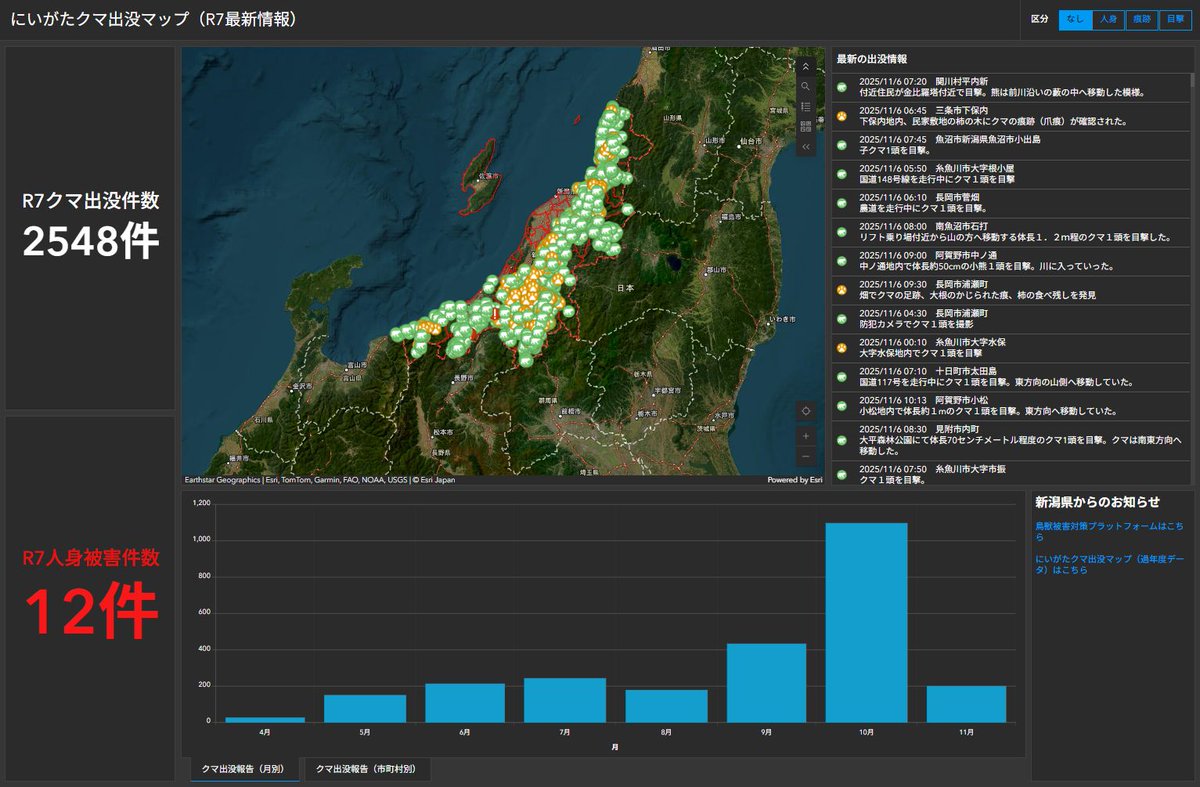Click the tall October bar in the chart

[x=866, y=620]
